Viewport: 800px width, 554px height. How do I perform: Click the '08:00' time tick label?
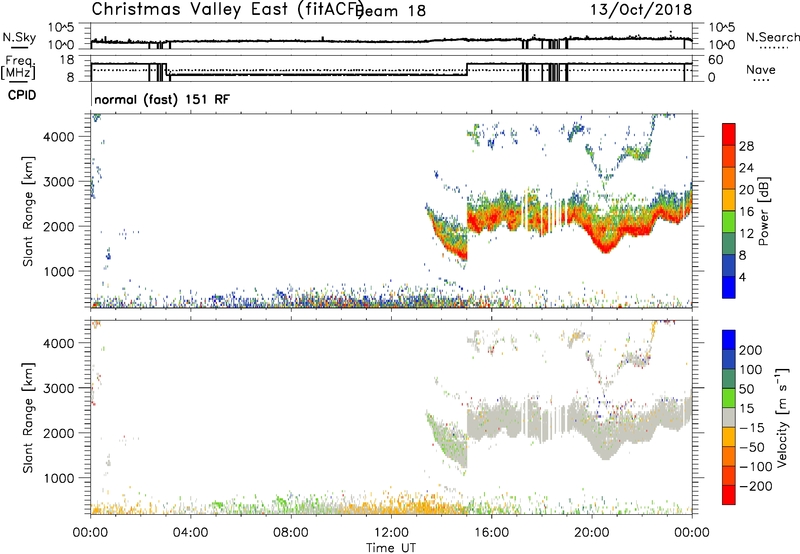291,533
